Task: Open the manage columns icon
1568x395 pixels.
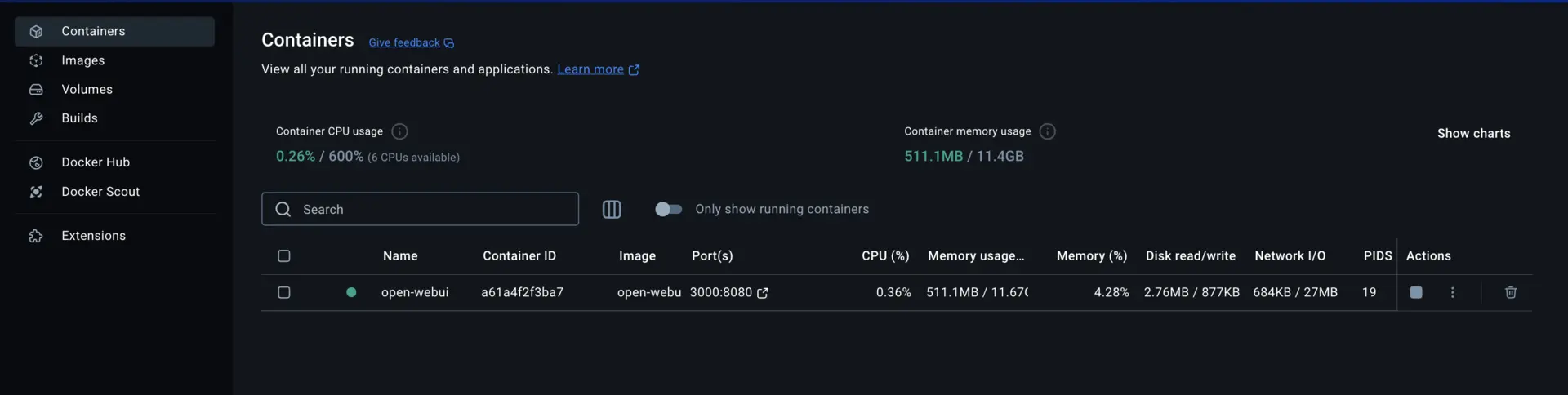Action: (612, 210)
